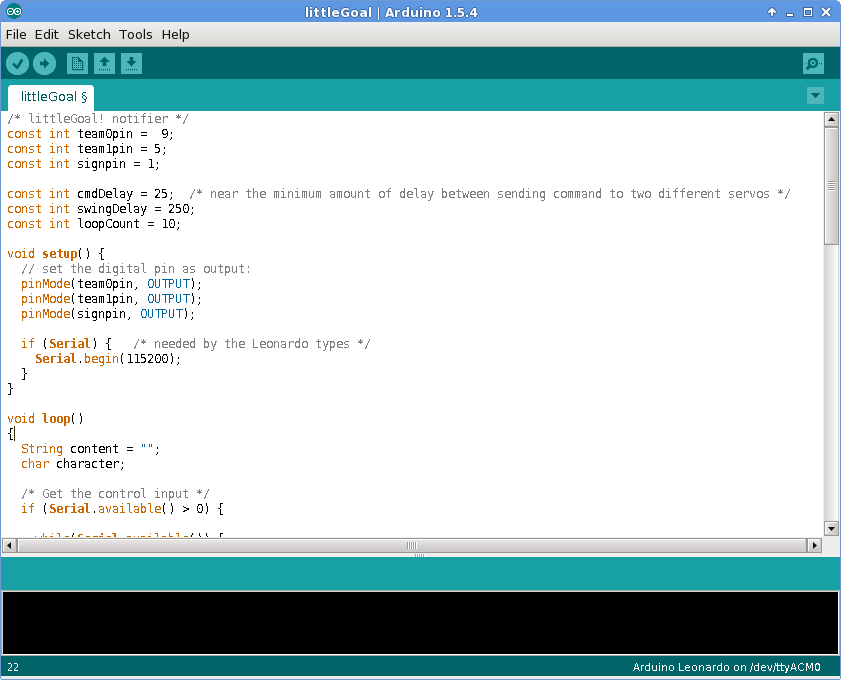Screen dimensions: 841x680
Task: Click 'Serial.begin(115200);' line
Action: point(108,359)
